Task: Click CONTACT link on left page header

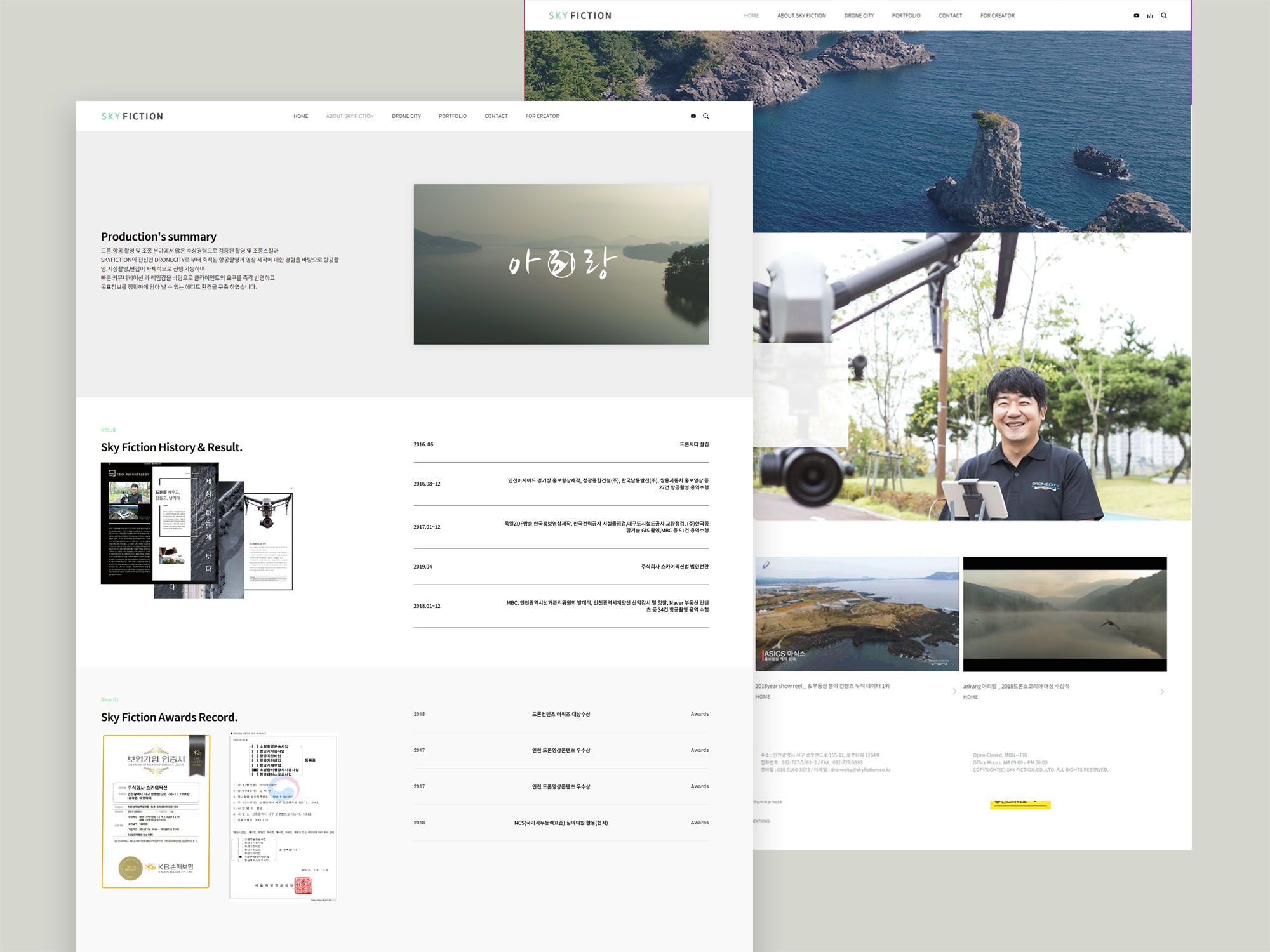Action: [x=496, y=116]
